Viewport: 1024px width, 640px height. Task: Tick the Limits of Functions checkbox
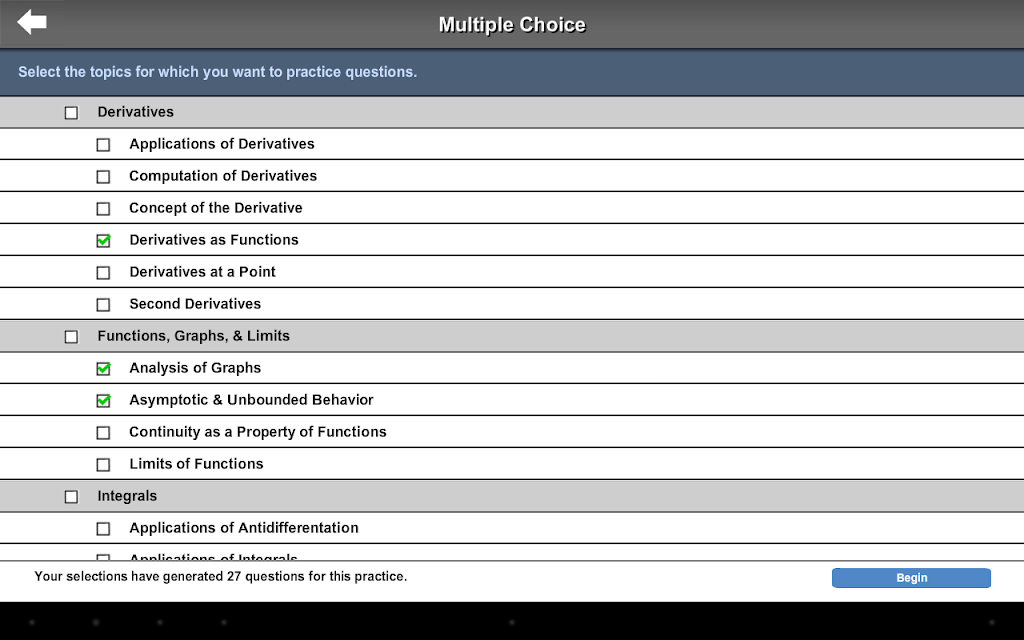[103, 465]
